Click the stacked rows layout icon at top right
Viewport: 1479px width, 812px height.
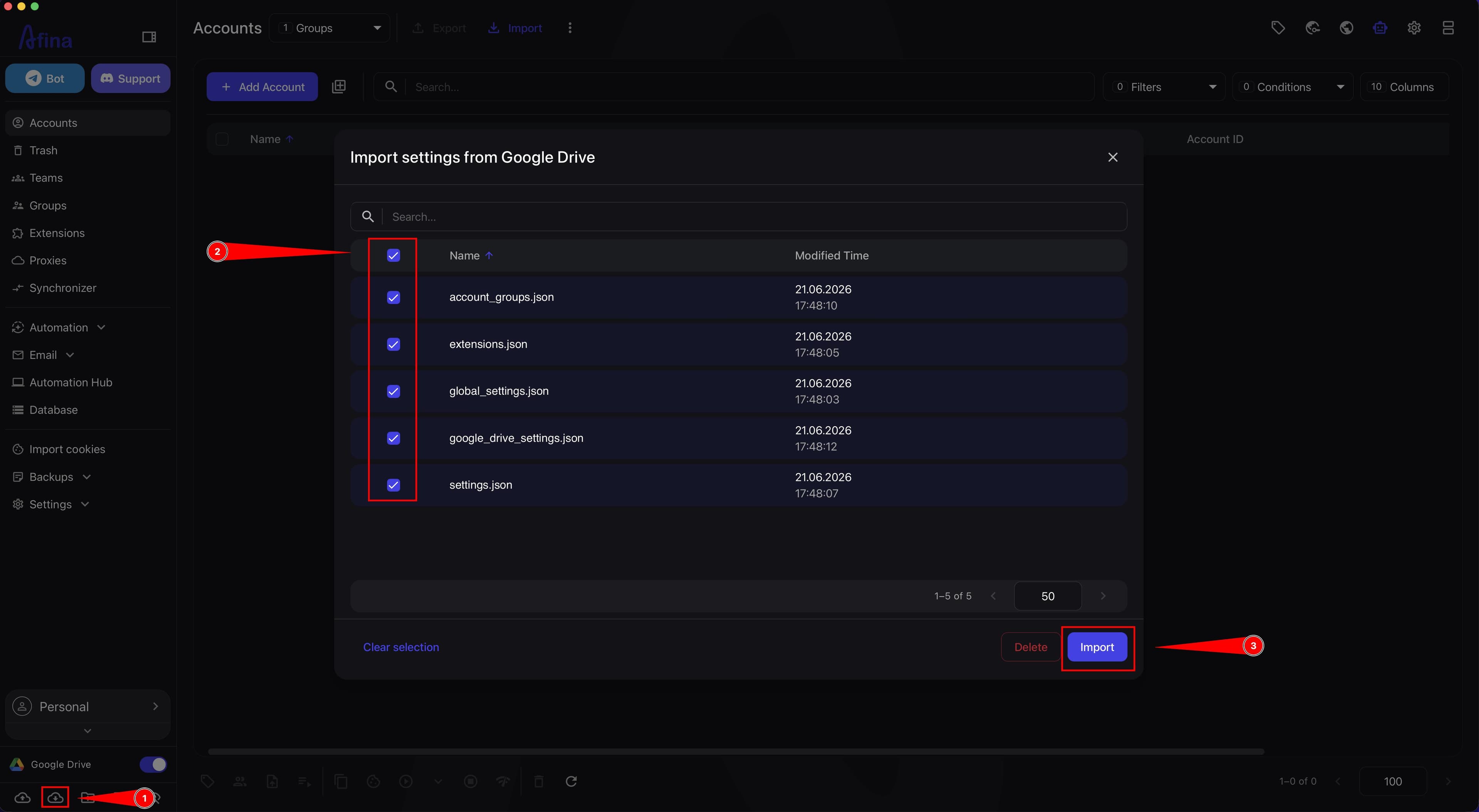point(1448,28)
